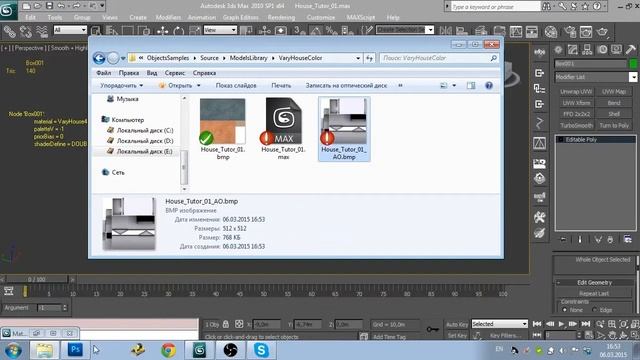Screen dimensions: 640x360
Task: Open Компьютер in navigation tree
Action: click(x=123, y=120)
